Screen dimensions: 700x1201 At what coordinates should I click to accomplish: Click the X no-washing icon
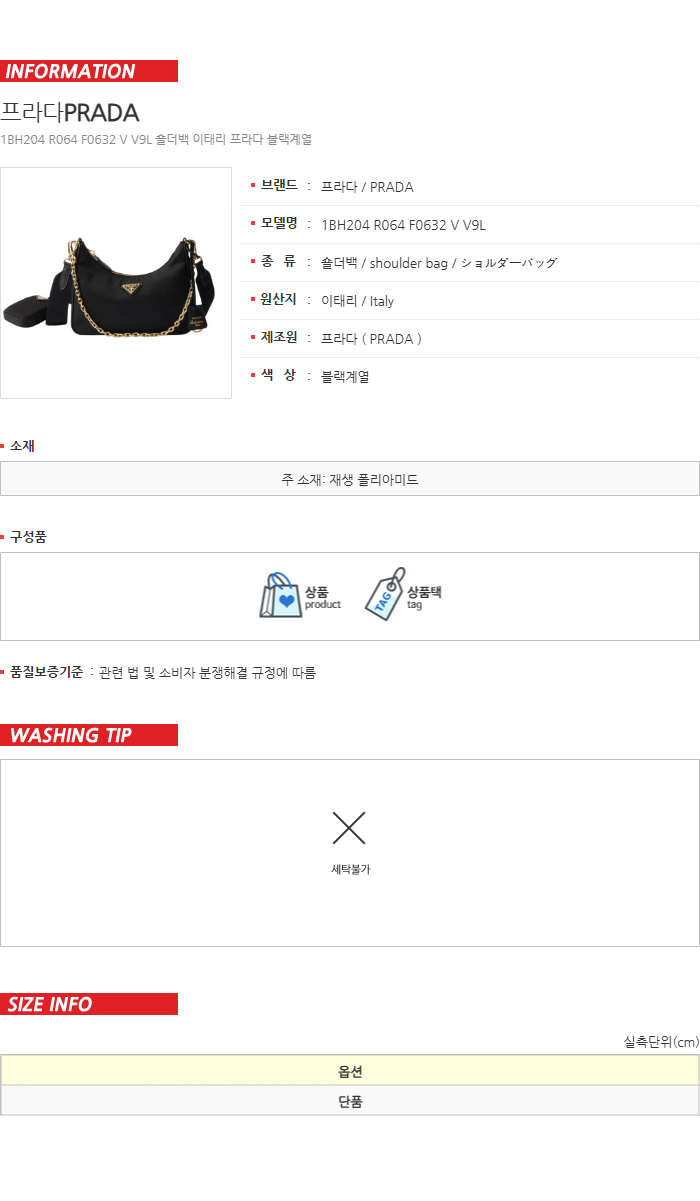click(x=349, y=828)
